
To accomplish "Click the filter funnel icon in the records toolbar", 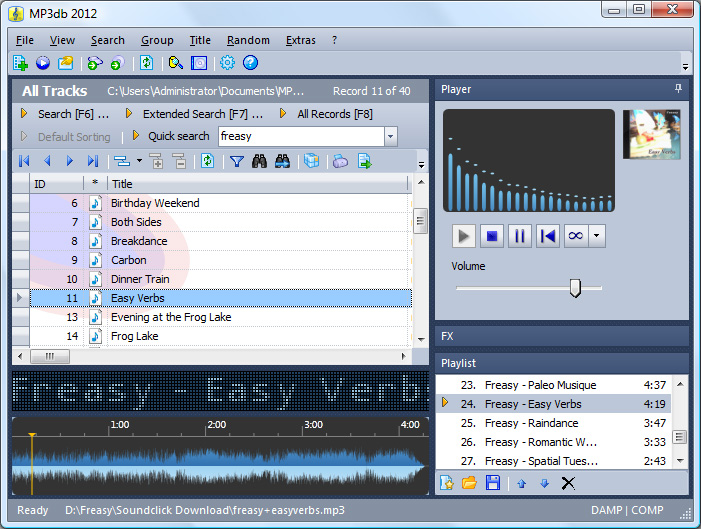I will pos(237,161).
